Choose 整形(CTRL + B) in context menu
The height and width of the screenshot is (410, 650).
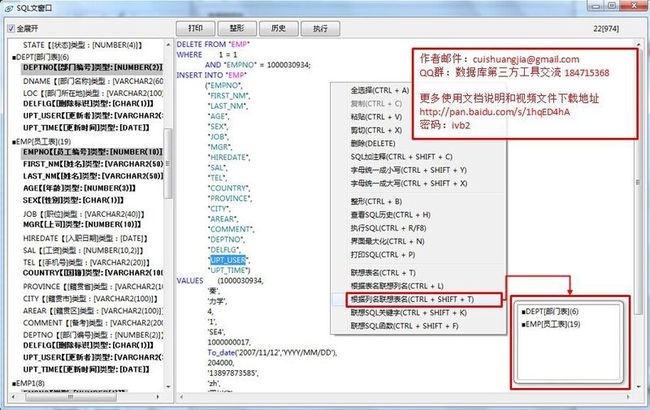(376, 201)
